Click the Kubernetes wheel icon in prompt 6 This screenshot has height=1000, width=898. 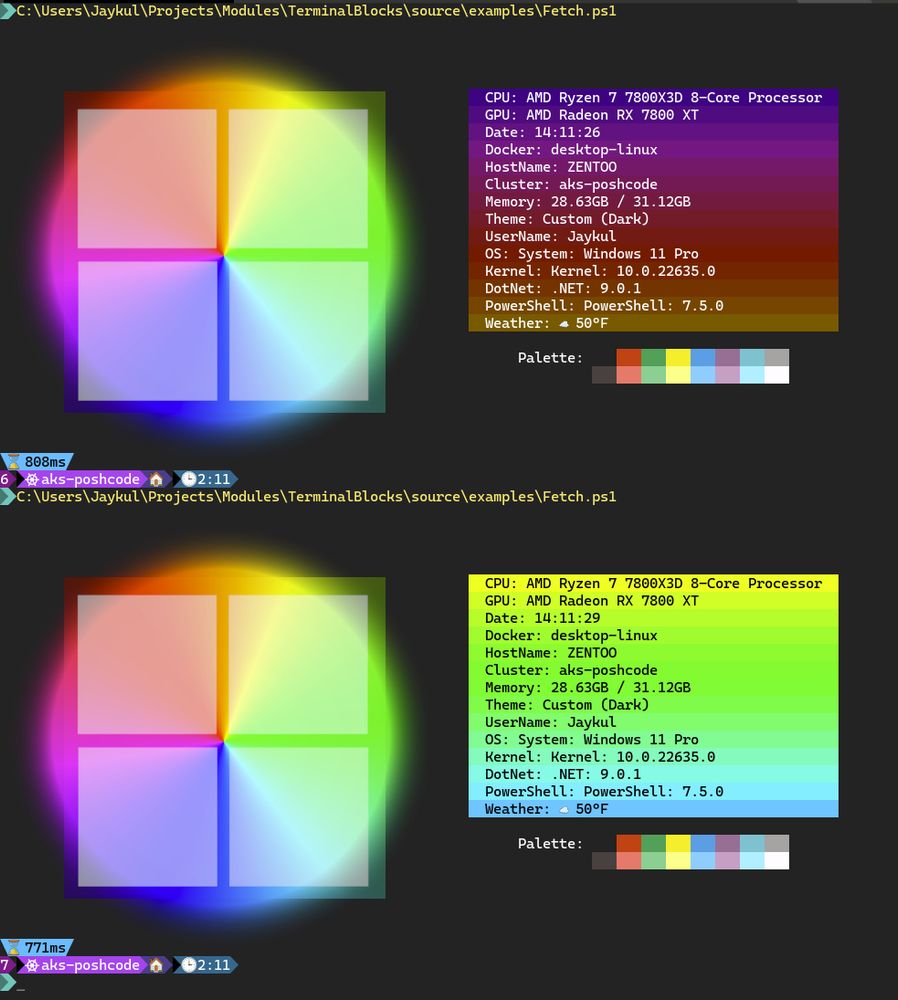pos(32,479)
